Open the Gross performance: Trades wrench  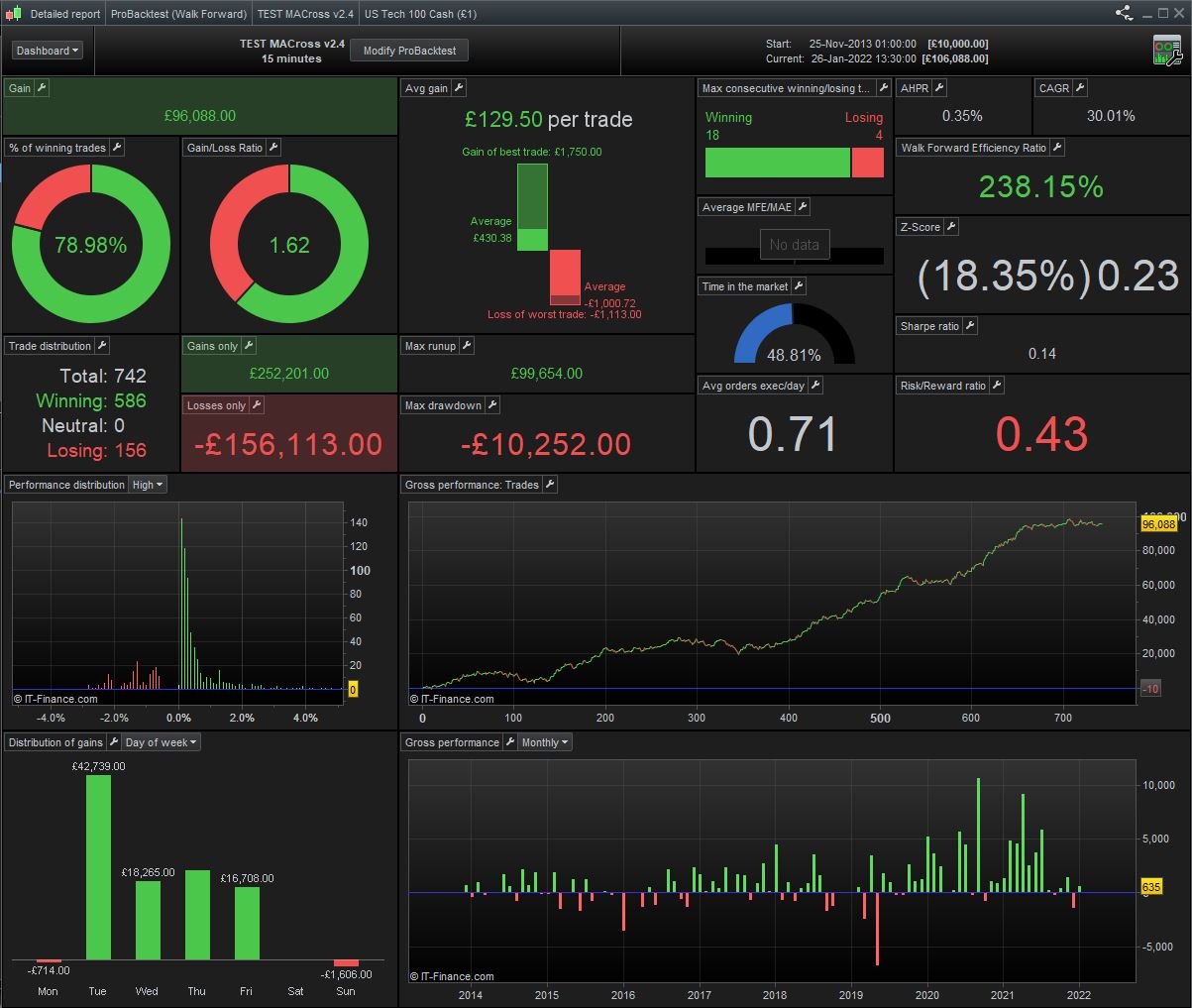[x=550, y=485]
